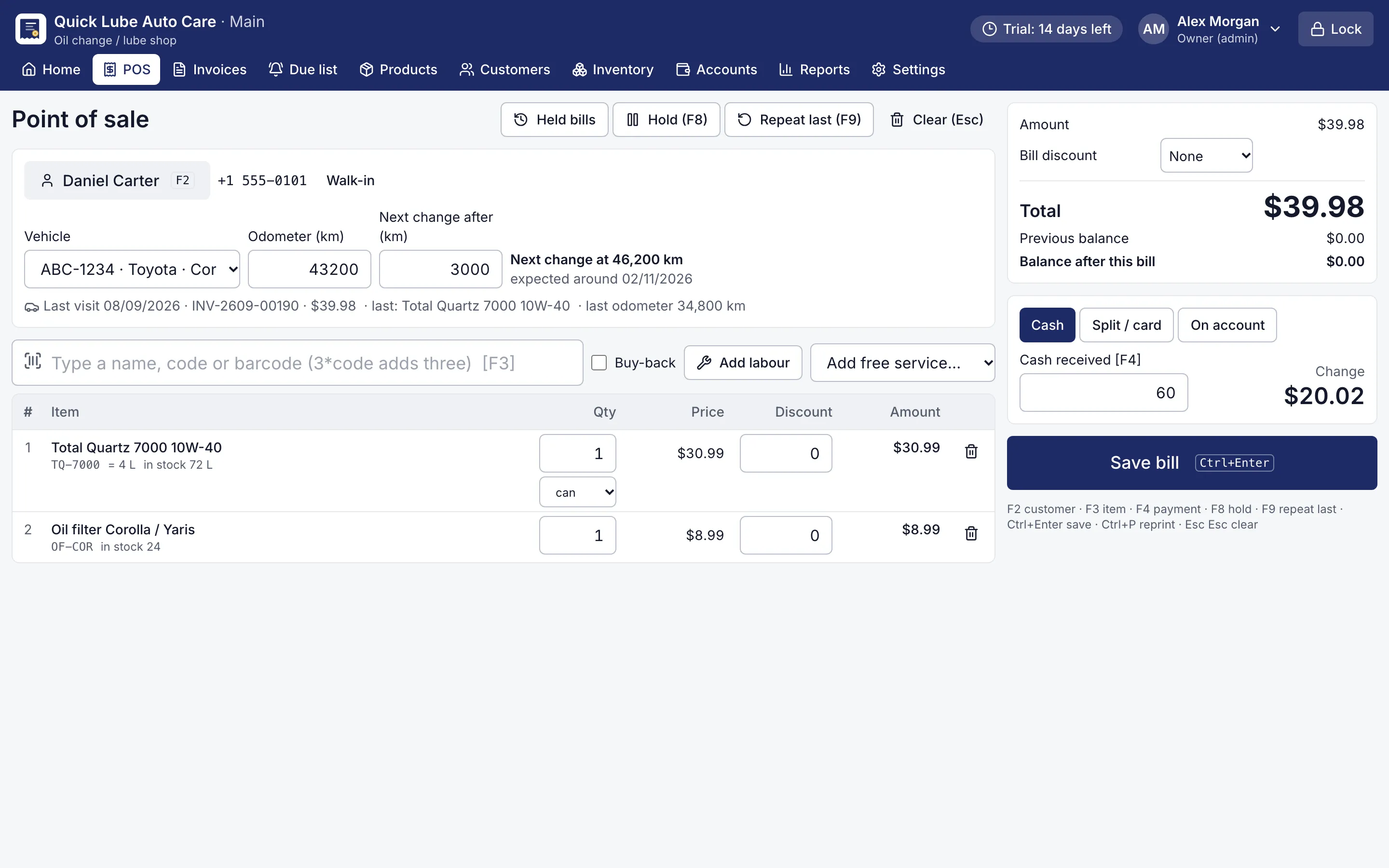Switch payment to Split / card
Image resolution: width=1389 pixels, height=868 pixels.
click(1126, 325)
